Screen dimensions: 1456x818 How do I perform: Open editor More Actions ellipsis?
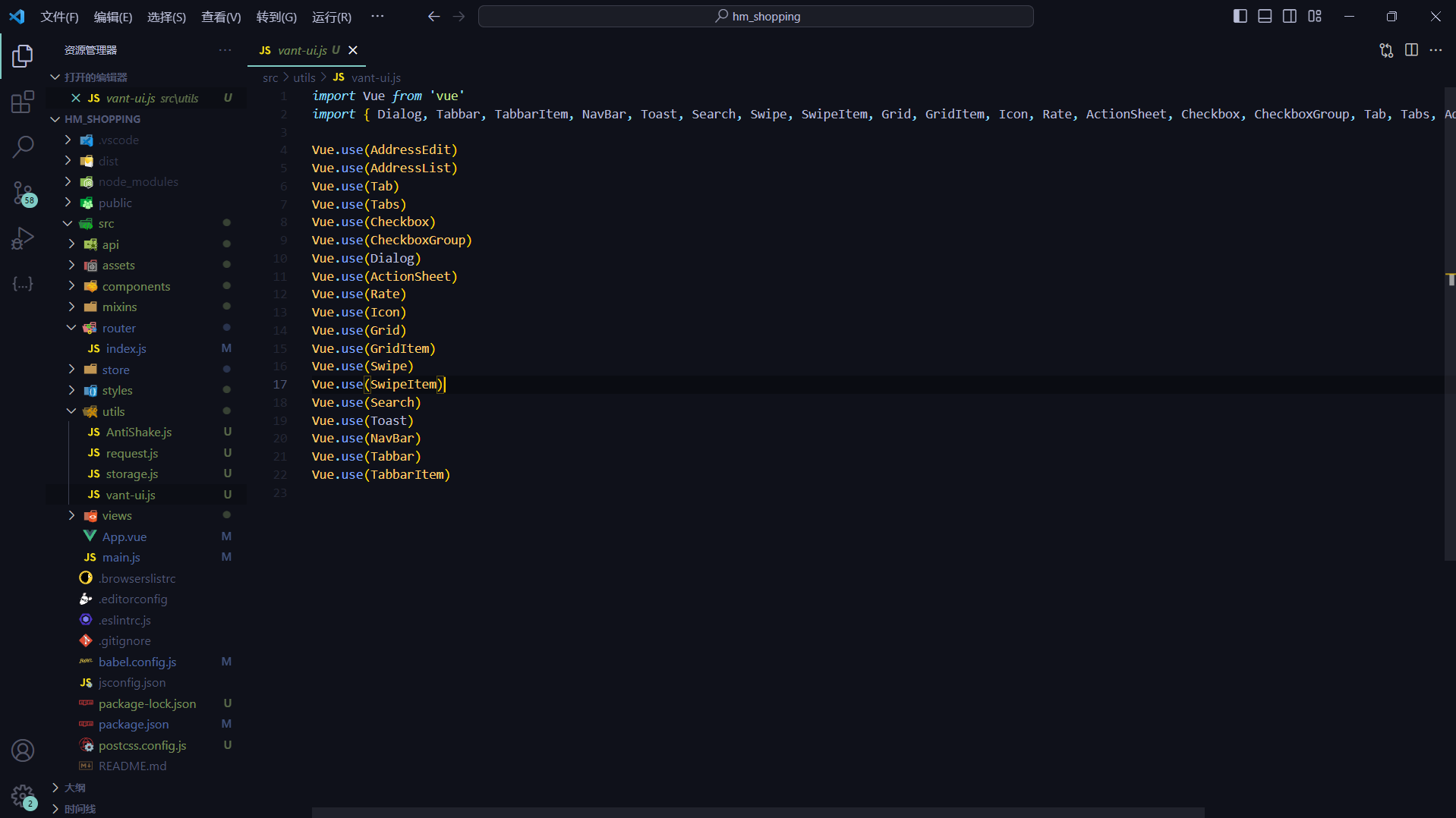1436,50
